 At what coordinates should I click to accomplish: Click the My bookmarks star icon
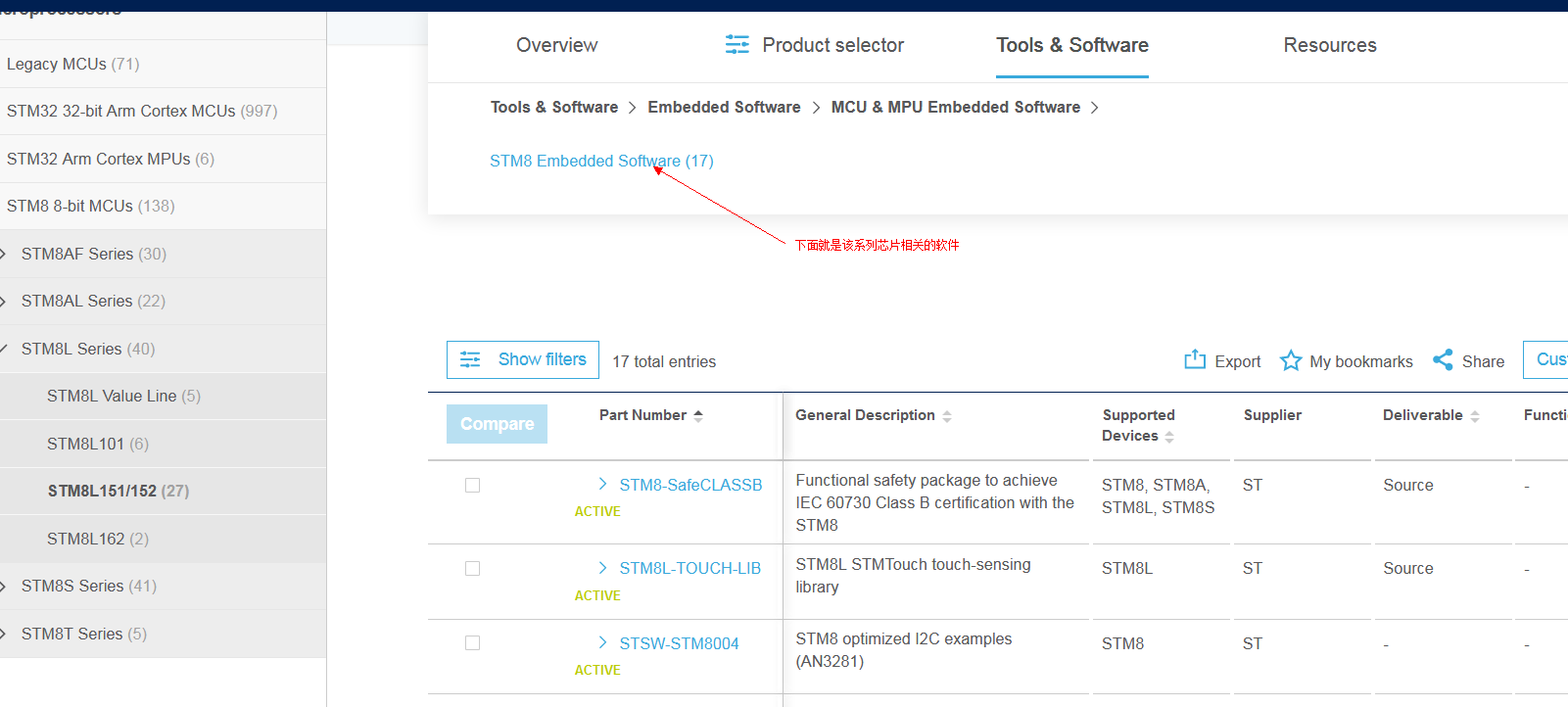[1291, 360]
